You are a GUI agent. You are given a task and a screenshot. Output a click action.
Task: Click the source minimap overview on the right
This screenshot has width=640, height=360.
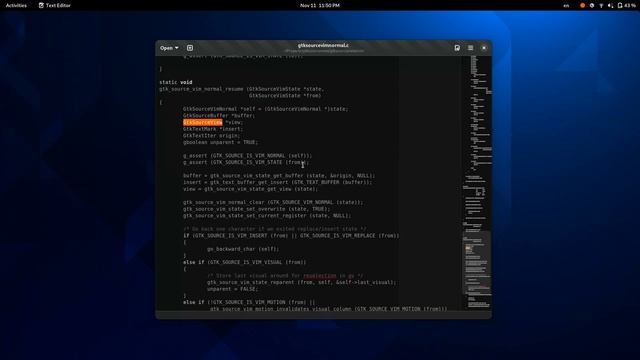coord(477,182)
